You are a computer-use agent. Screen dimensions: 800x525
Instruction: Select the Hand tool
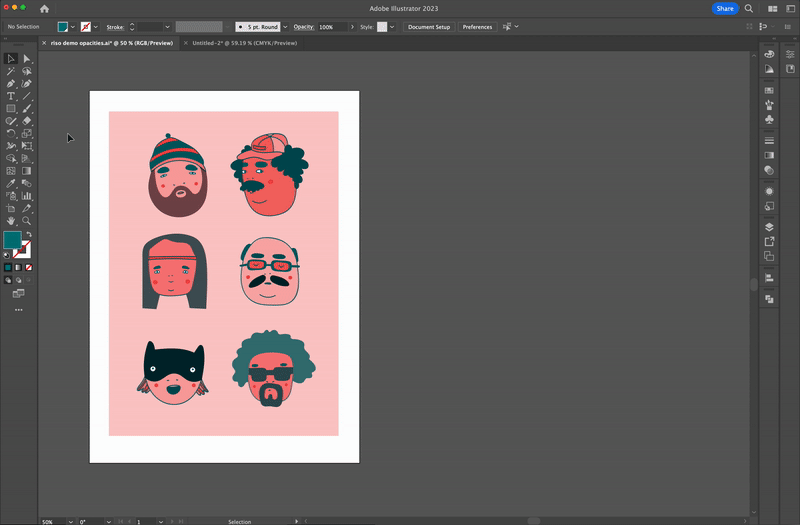pos(11,221)
